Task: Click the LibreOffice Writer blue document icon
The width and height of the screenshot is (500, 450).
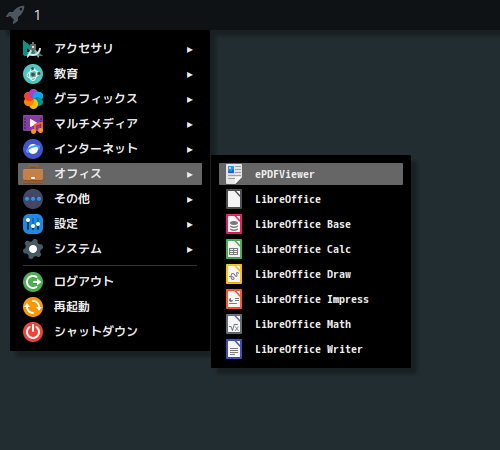Action: 234,349
